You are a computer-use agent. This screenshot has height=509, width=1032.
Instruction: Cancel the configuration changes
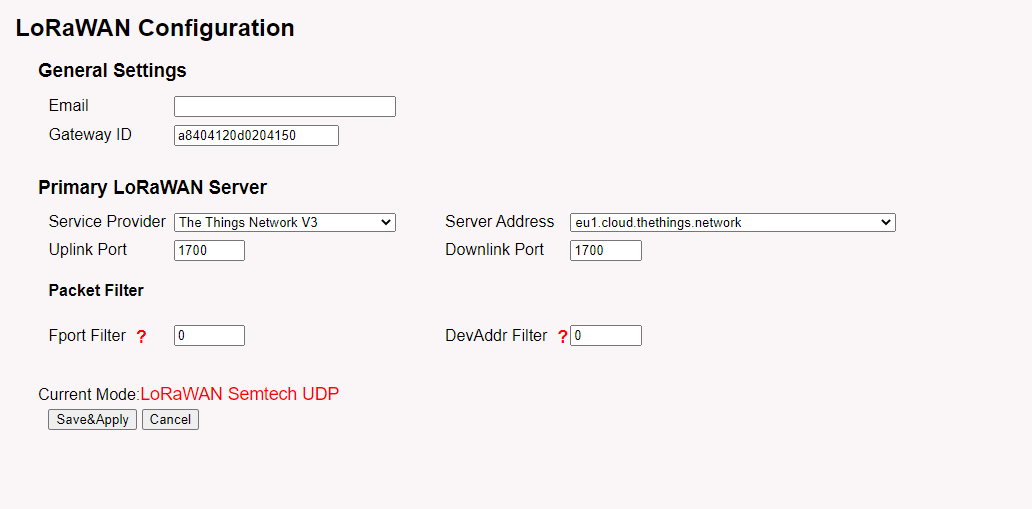coord(170,419)
